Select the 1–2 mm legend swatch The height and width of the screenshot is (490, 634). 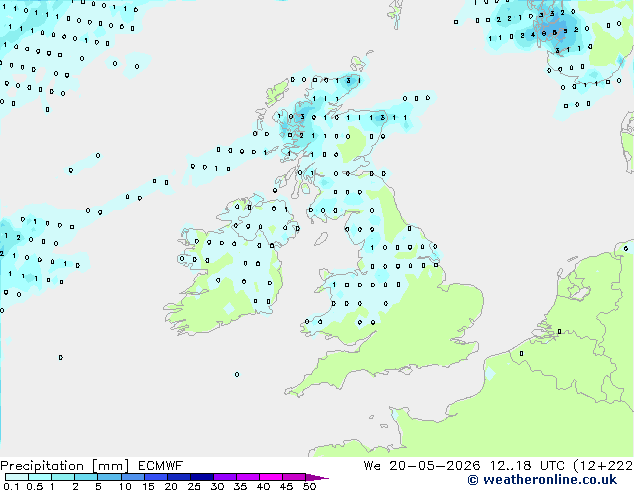(x=63, y=477)
